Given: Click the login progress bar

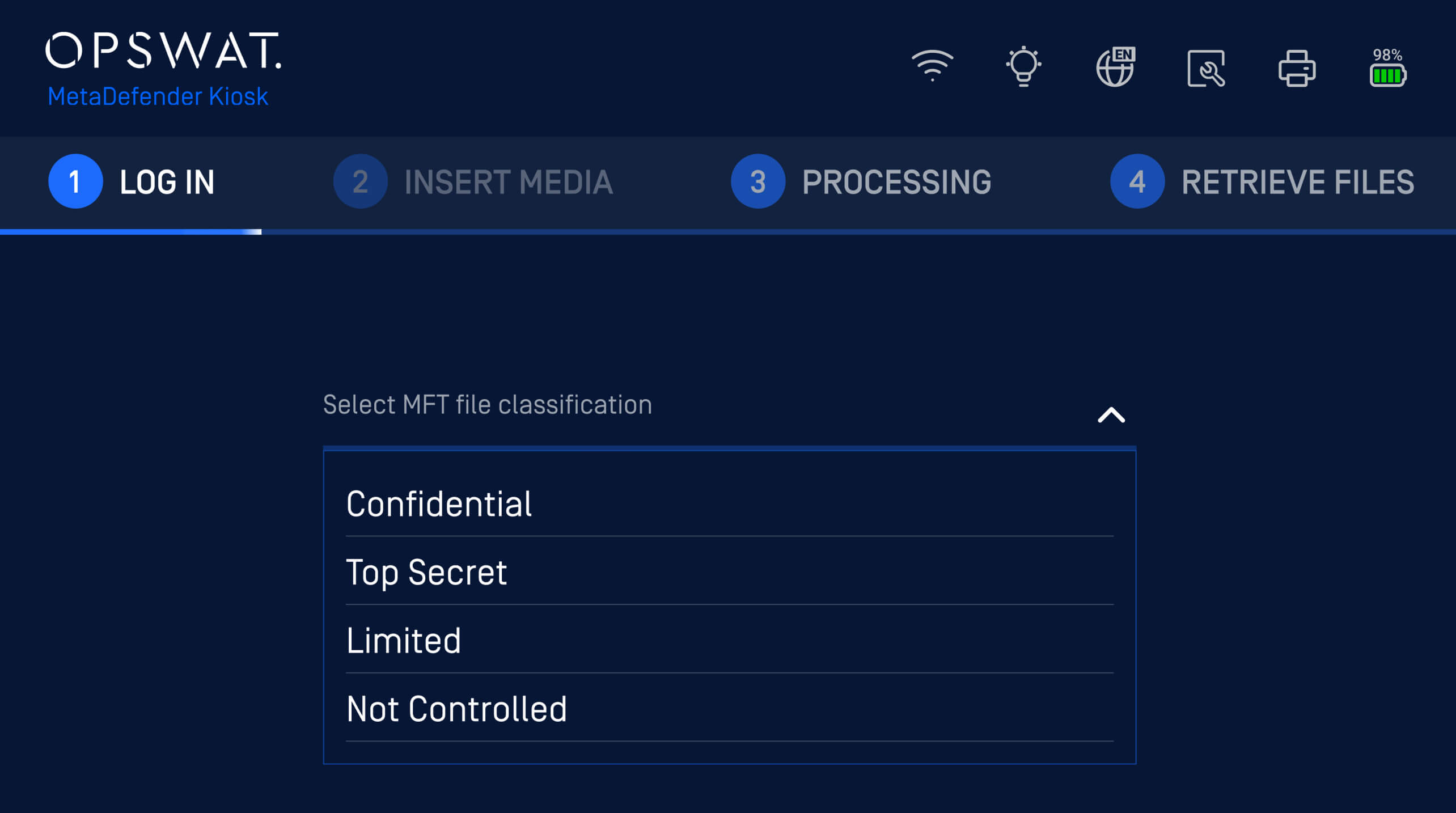Looking at the screenshot, I should (x=130, y=231).
